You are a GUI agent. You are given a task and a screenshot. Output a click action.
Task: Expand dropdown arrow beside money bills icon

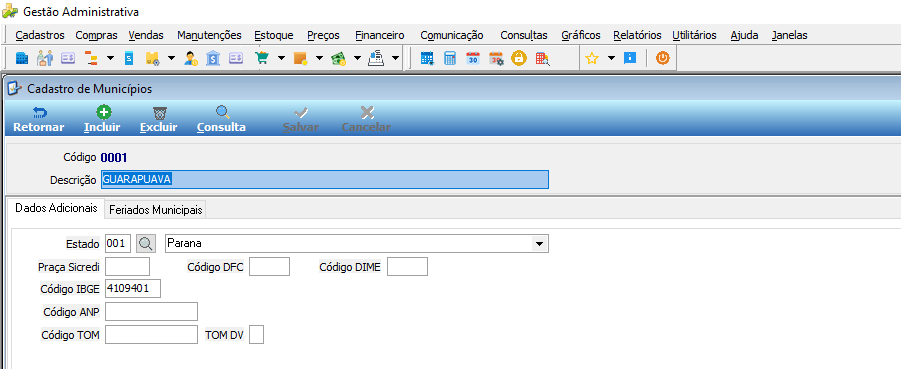click(x=357, y=58)
